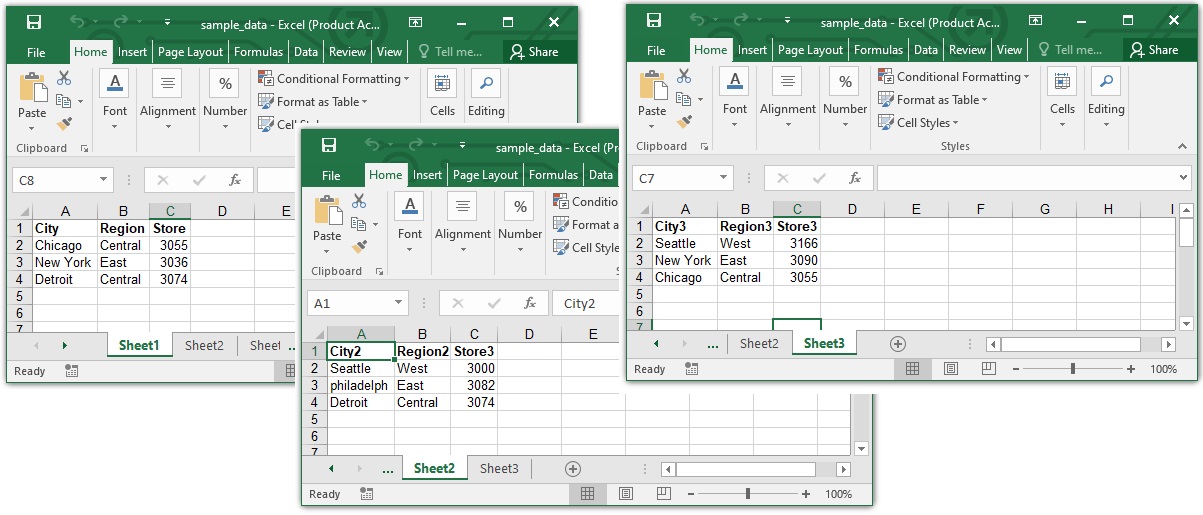
Task: Click the Save icon in the rightmost Excel window
Action: point(654,21)
